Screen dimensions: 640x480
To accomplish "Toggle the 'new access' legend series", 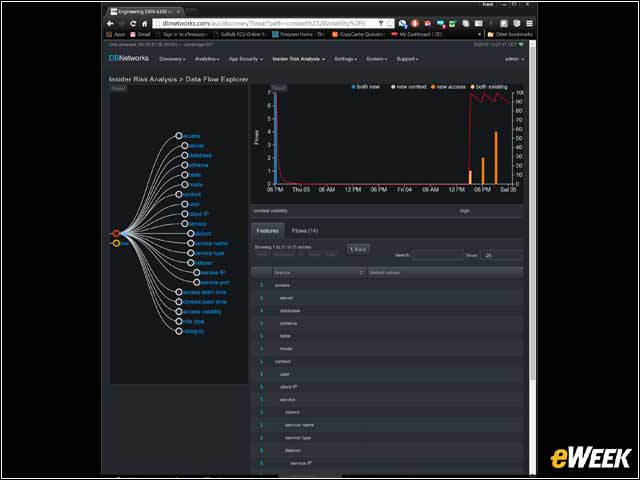I will [x=448, y=87].
